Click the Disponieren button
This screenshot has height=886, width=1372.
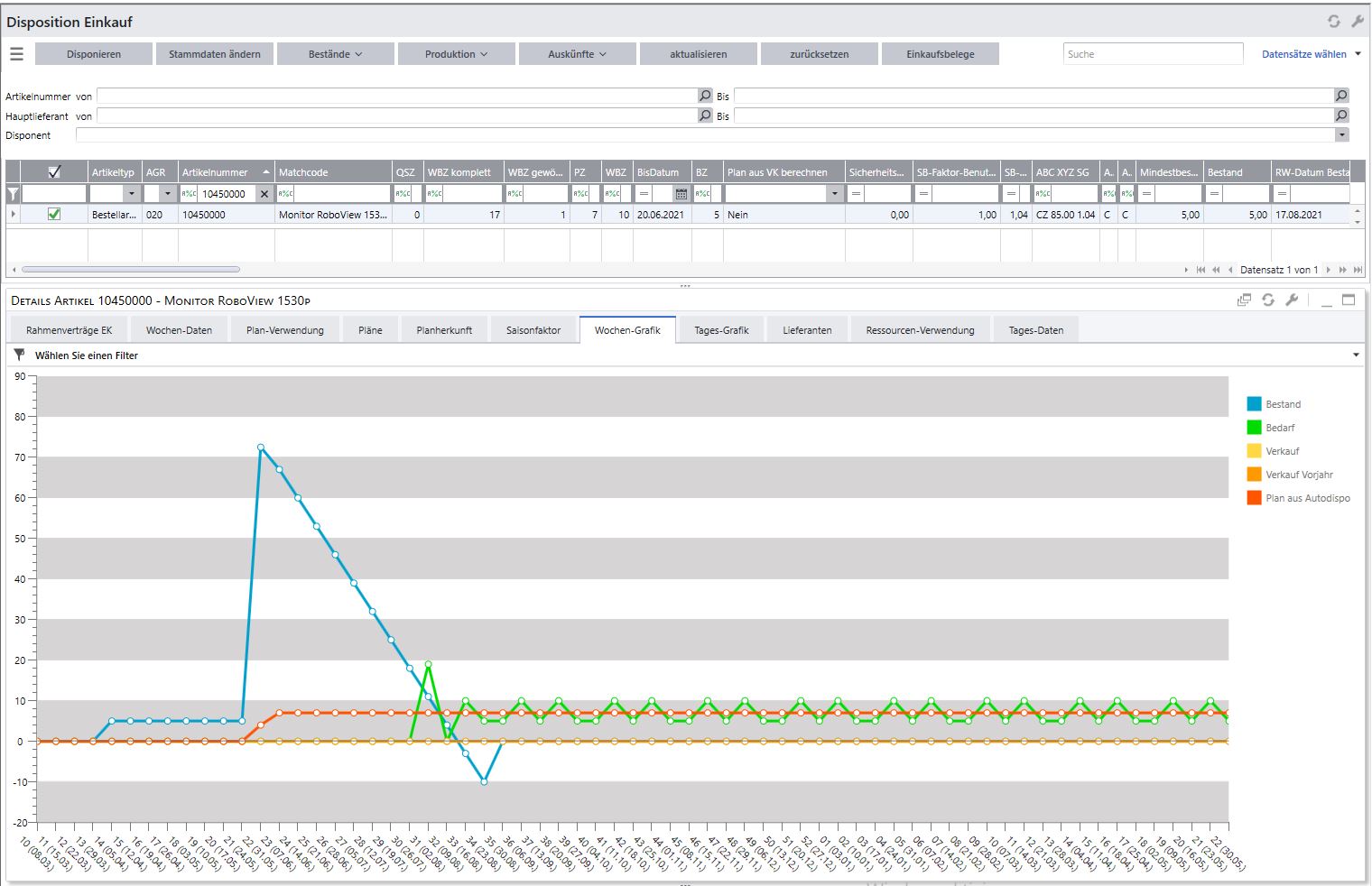click(94, 54)
